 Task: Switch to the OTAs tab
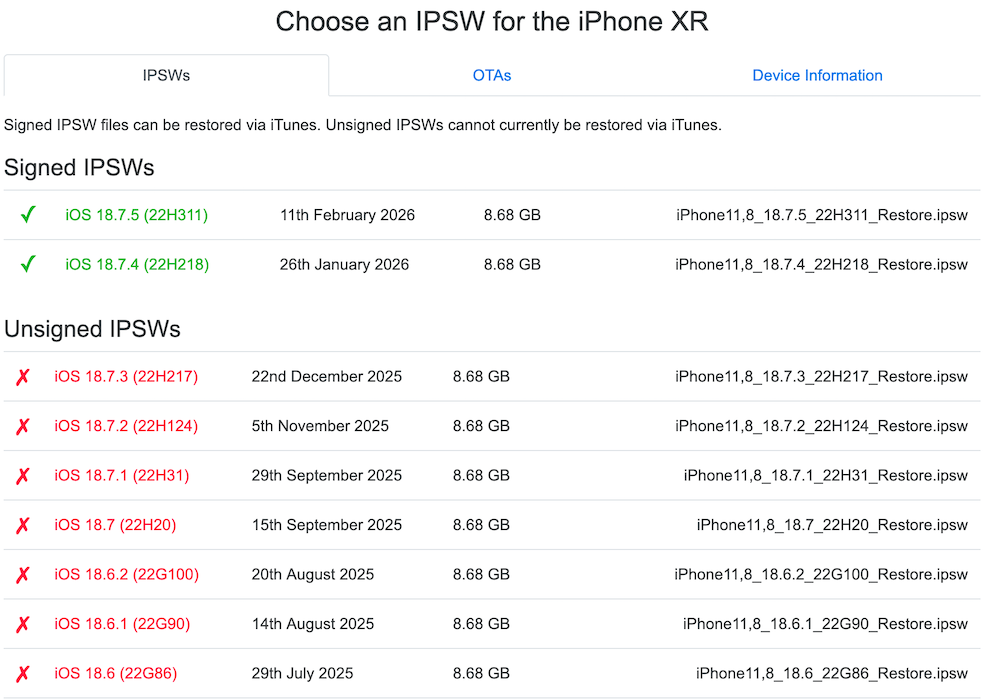492,76
